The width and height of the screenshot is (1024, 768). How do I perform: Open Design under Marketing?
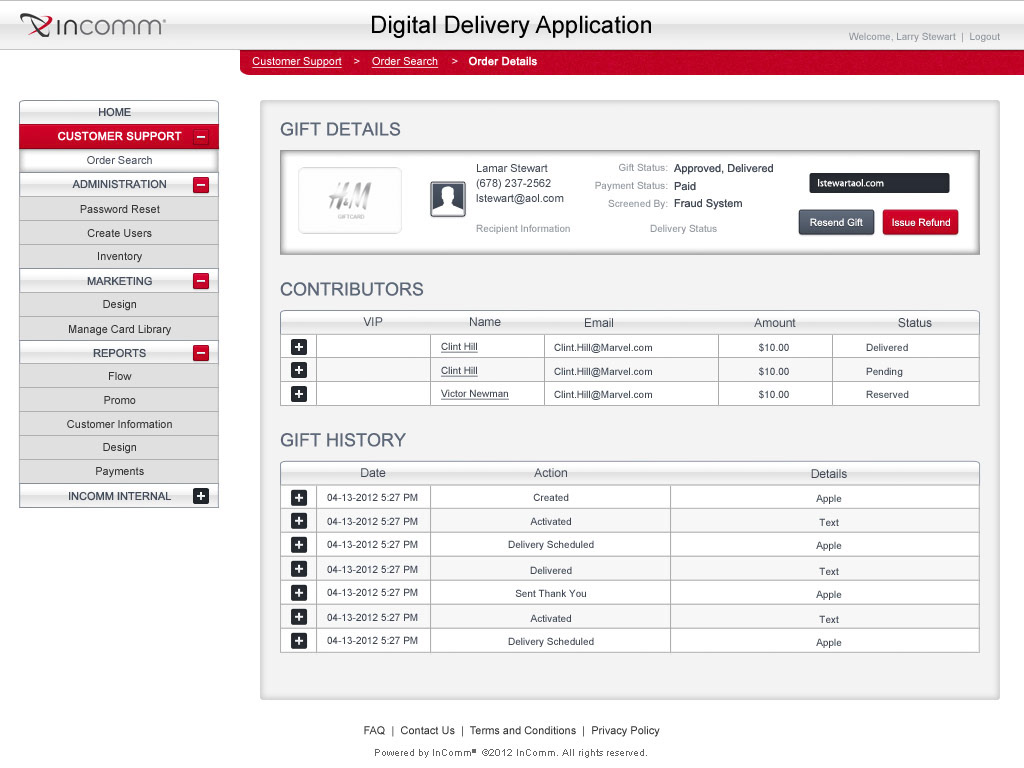[119, 304]
